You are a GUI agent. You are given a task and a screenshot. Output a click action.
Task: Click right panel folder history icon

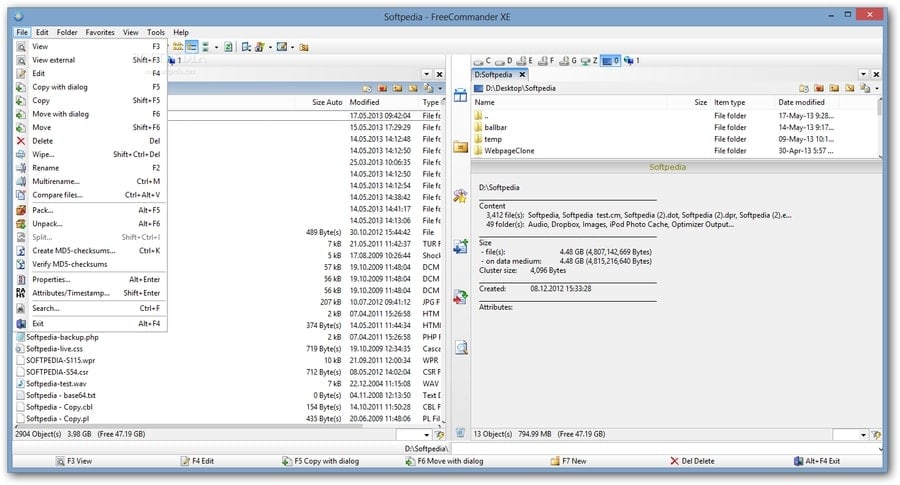tap(804, 88)
